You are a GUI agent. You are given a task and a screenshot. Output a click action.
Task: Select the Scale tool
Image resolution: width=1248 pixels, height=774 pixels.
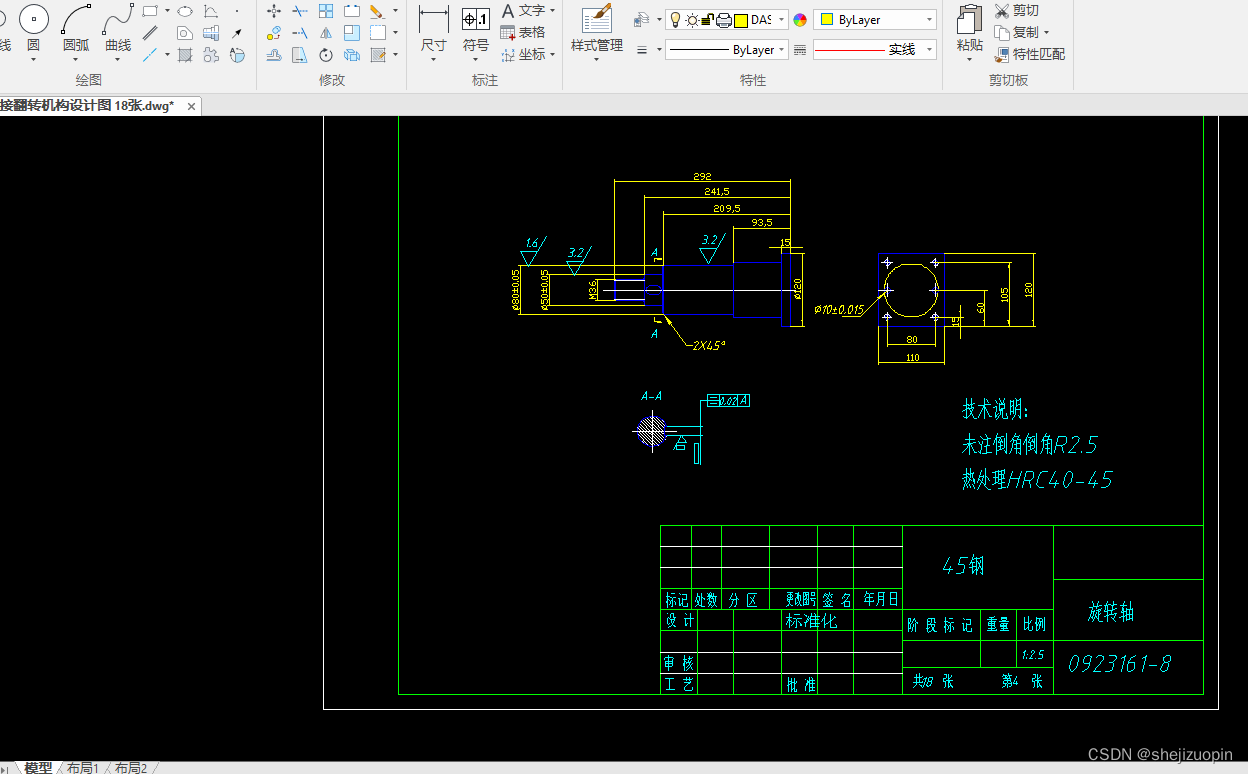pos(352,33)
